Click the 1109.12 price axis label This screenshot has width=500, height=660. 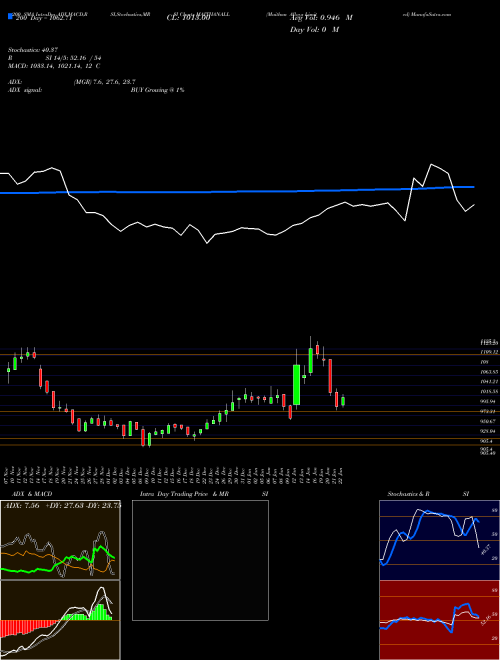point(489,352)
